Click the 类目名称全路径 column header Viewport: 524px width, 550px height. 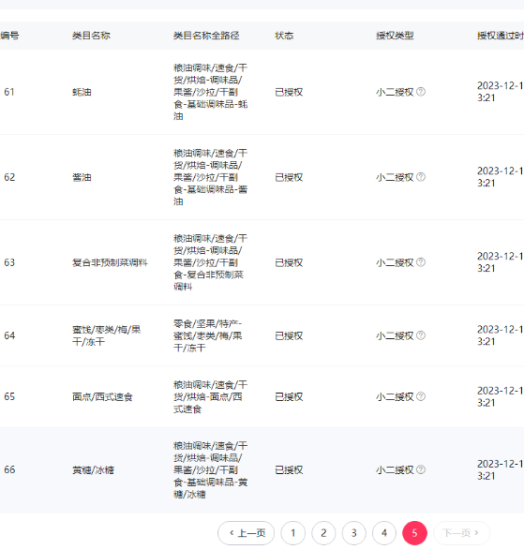coord(206,35)
